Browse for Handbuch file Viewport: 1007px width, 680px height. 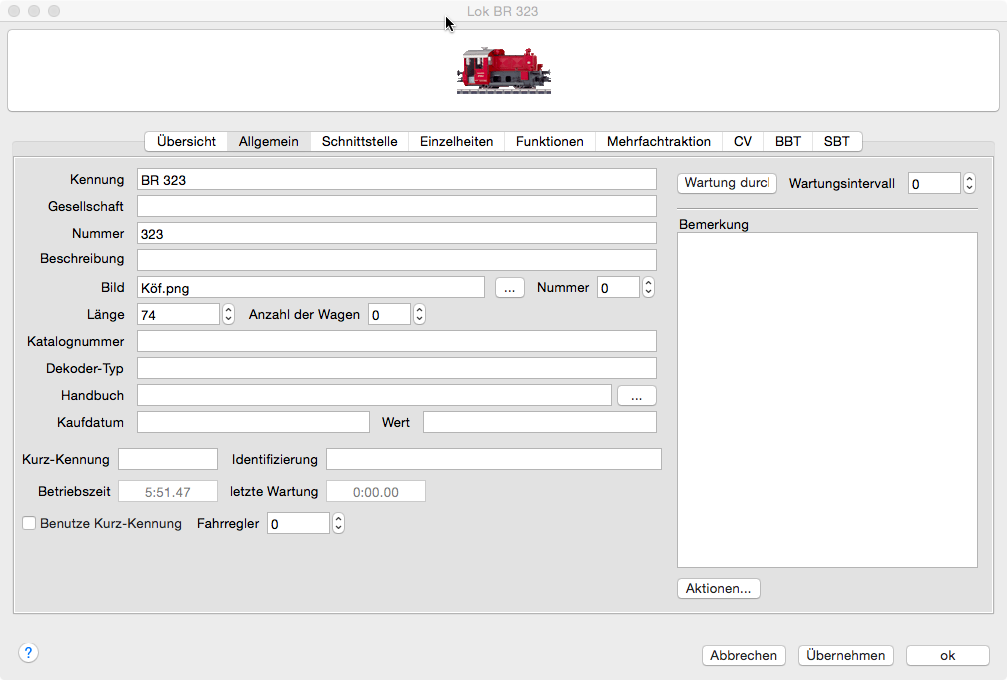(x=636, y=396)
